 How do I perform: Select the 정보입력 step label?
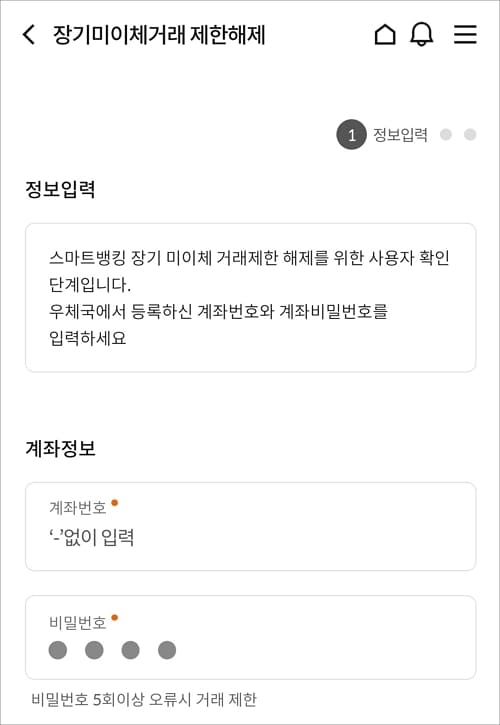pyautogui.click(x=400, y=135)
